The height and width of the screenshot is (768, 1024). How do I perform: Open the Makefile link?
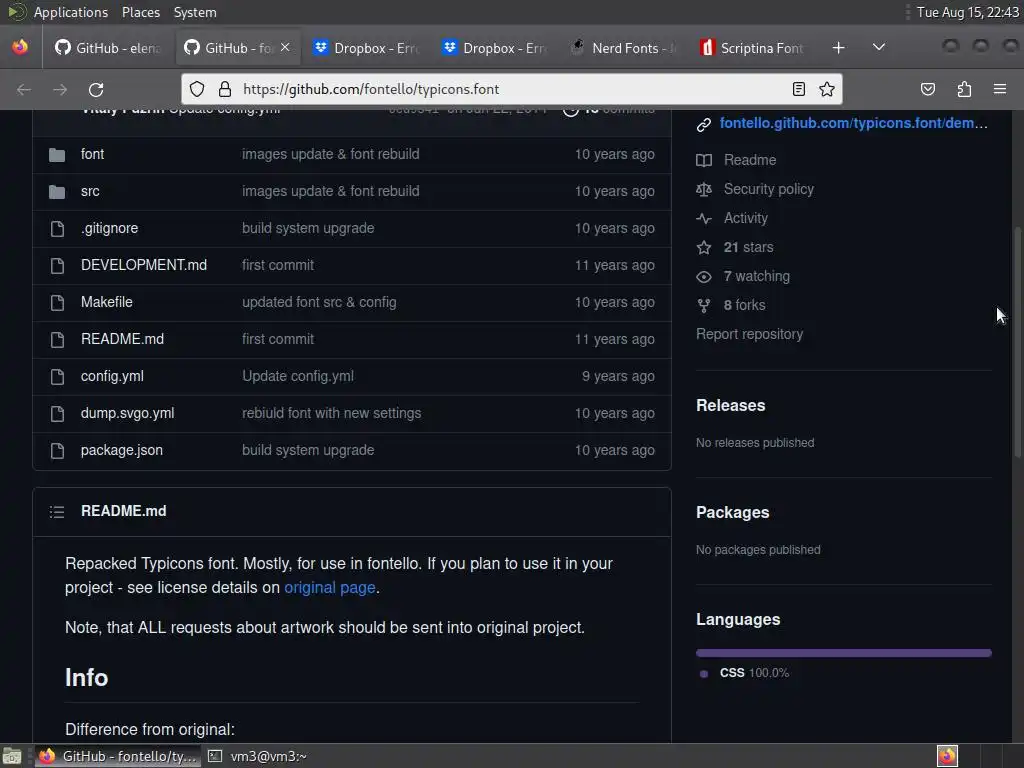coord(106,302)
